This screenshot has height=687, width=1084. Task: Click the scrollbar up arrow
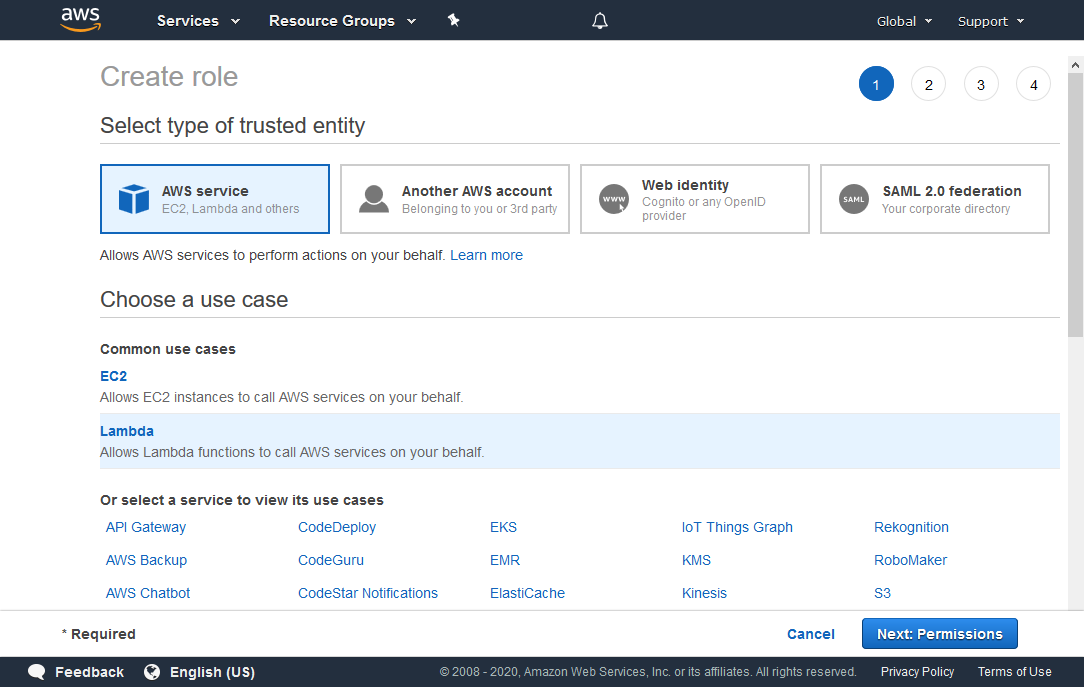pyautogui.click(x=1075, y=65)
